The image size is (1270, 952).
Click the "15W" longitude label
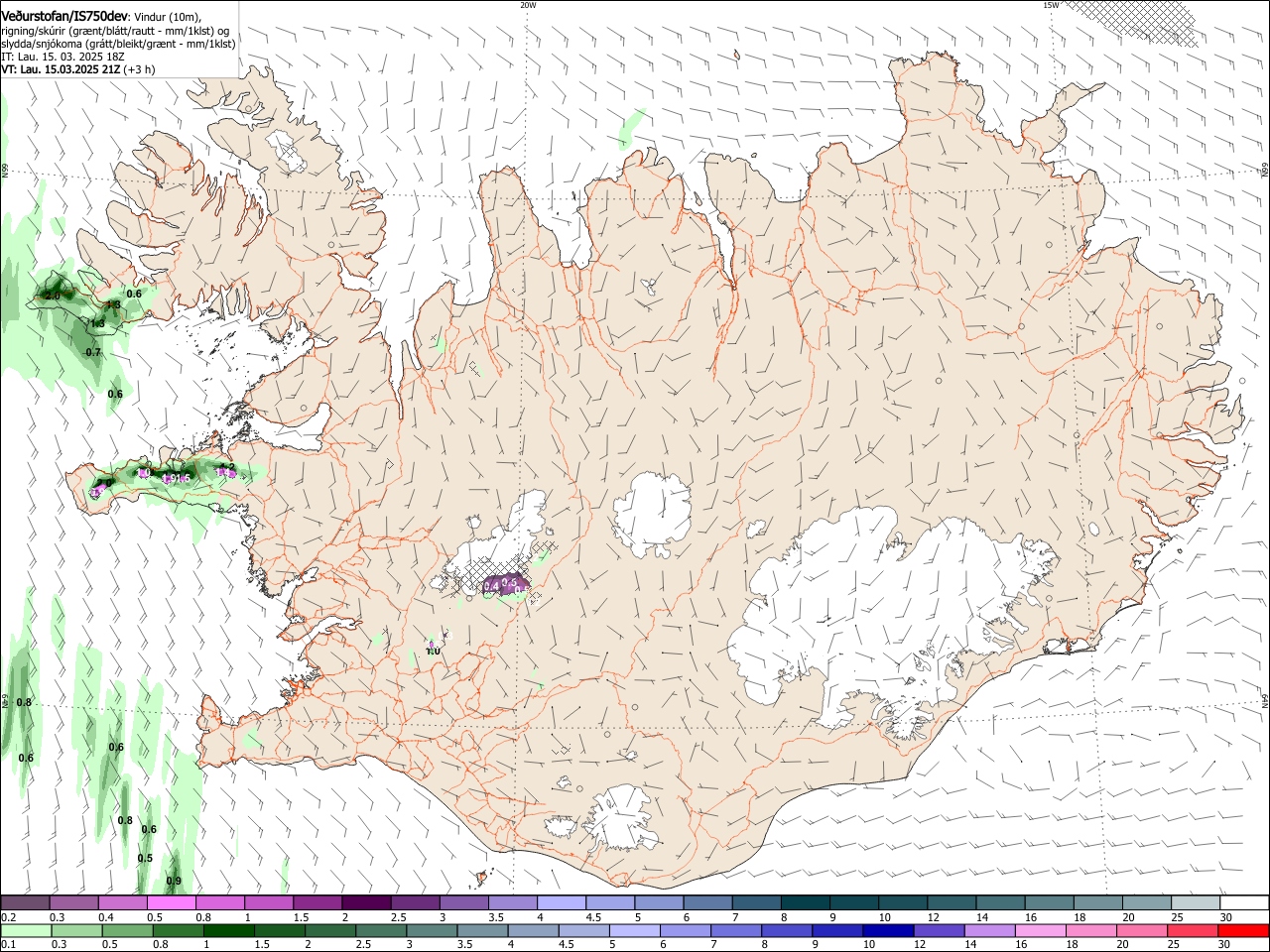coord(1051,5)
